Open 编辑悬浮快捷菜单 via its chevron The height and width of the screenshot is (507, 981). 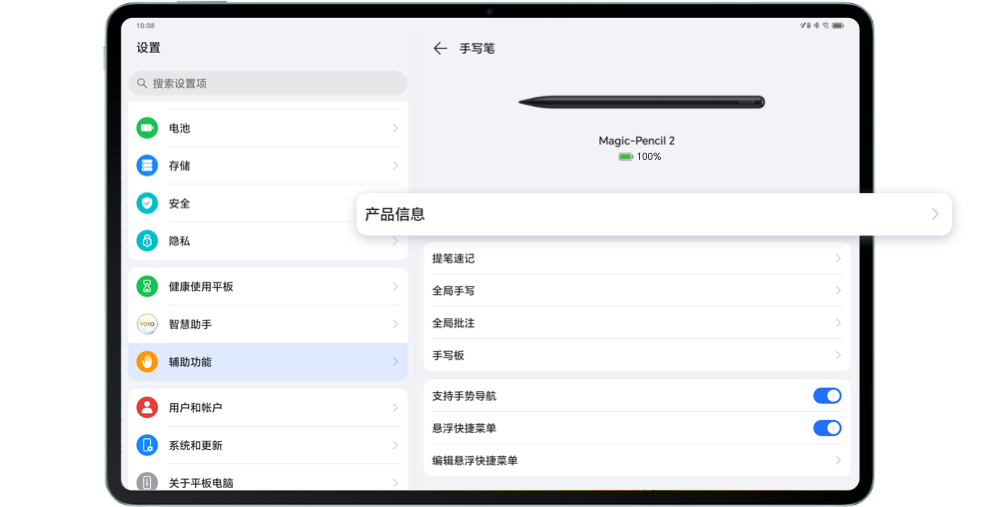pos(838,461)
